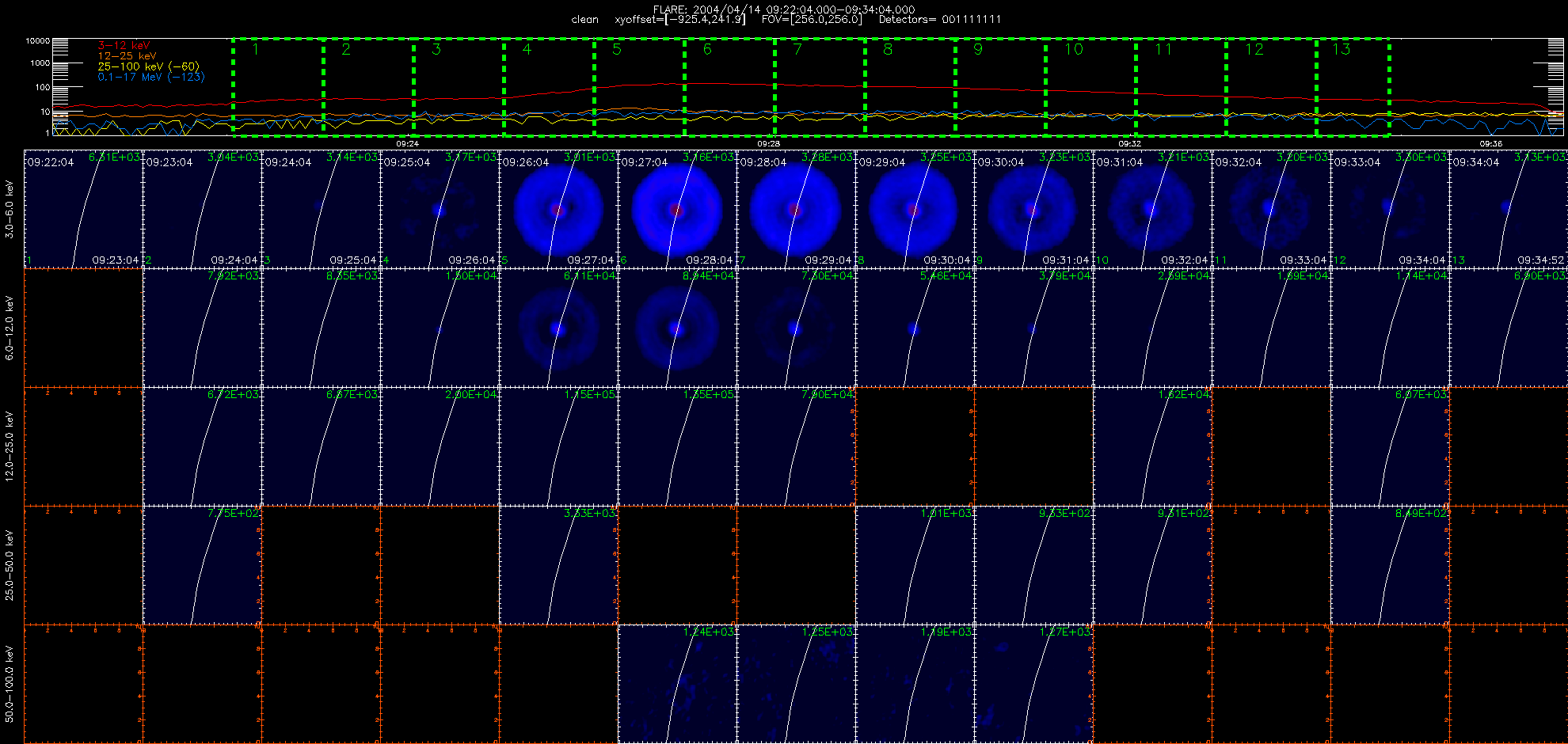The image size is (1568, 744).
Task: Click the FLARE 2004/04/14 title text
Action: (x=784, y=9)
